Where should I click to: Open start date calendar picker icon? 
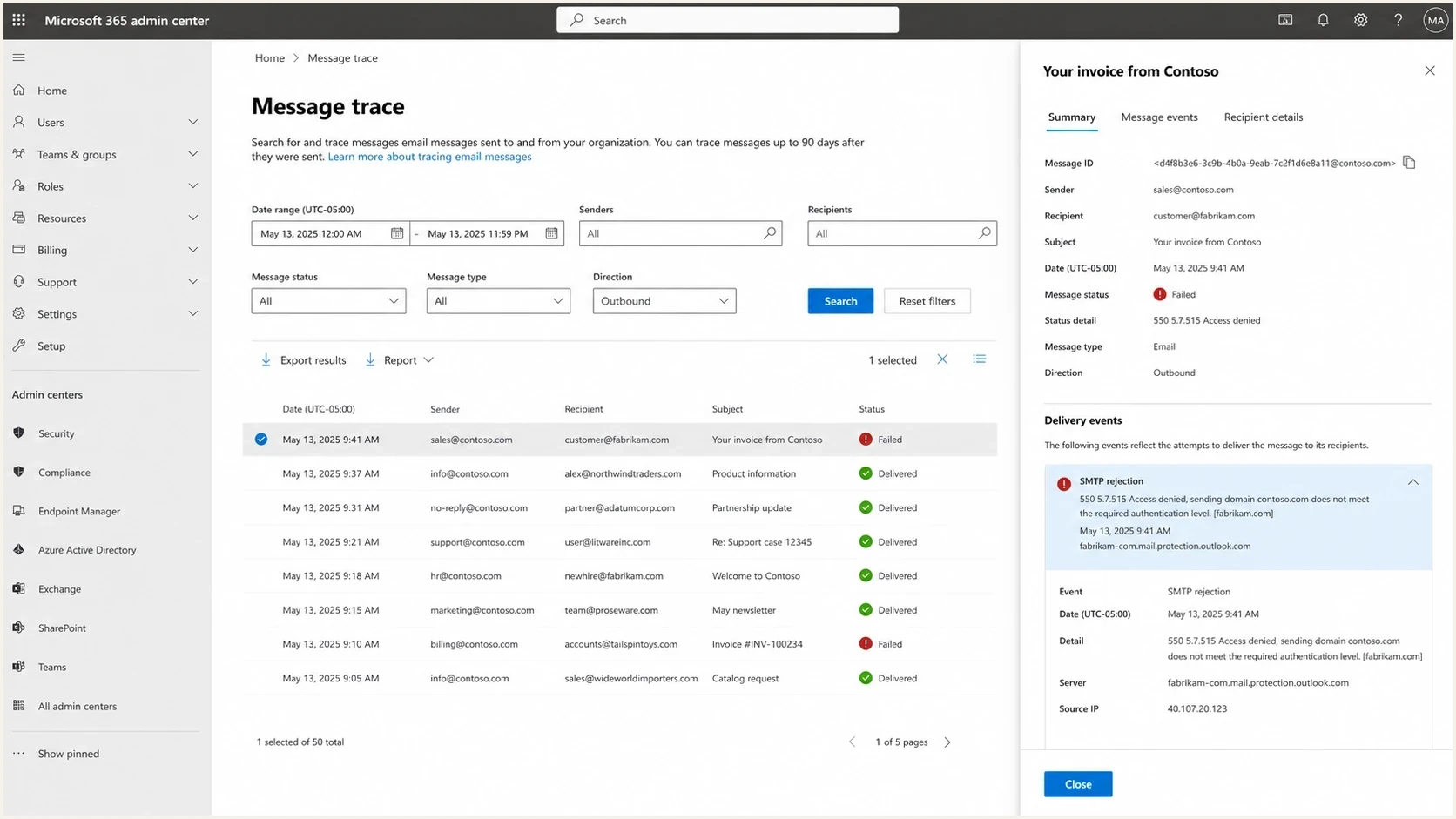397,233
